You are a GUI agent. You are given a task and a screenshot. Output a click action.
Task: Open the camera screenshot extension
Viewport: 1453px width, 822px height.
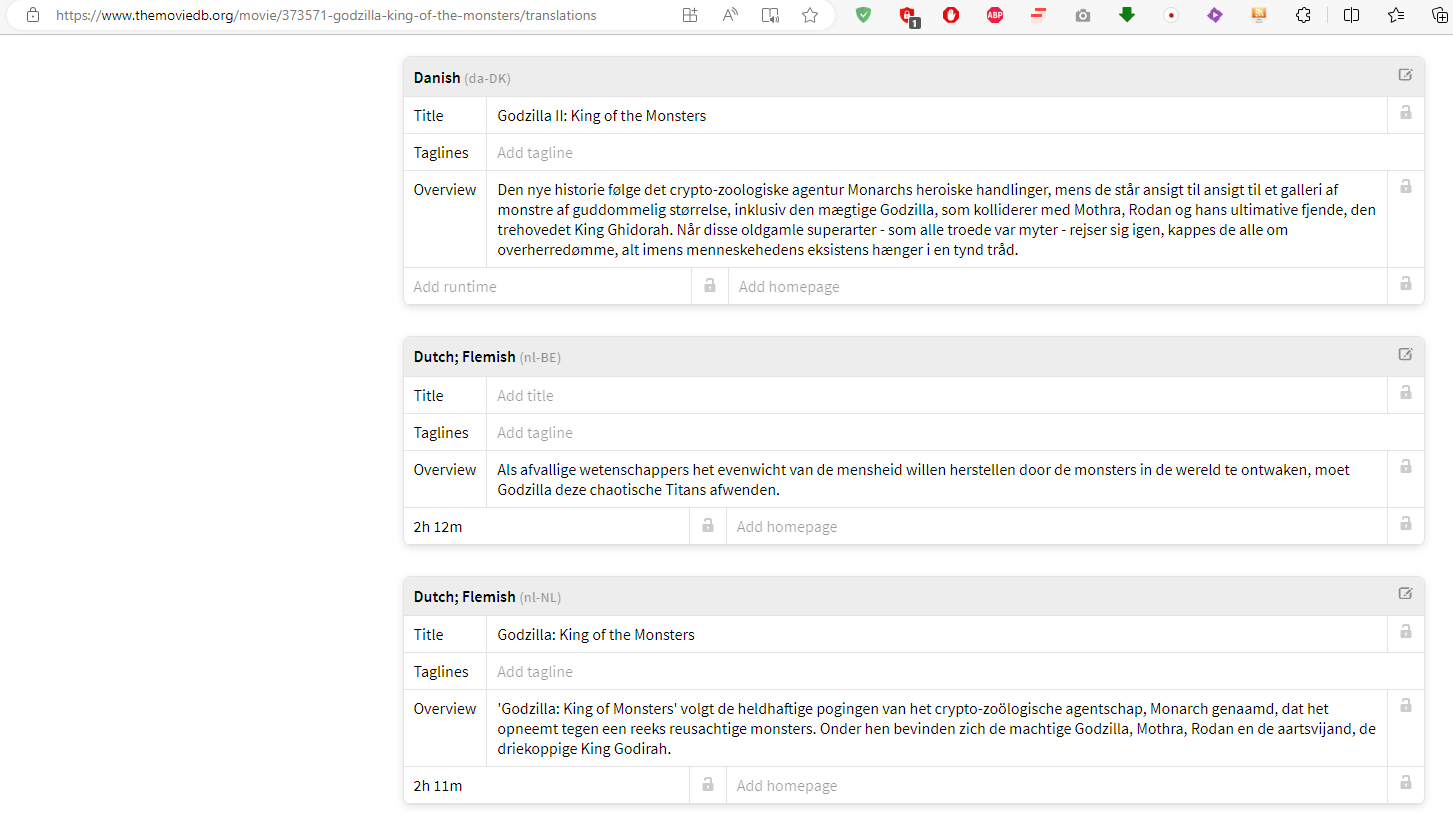(x=1083, y=15)
